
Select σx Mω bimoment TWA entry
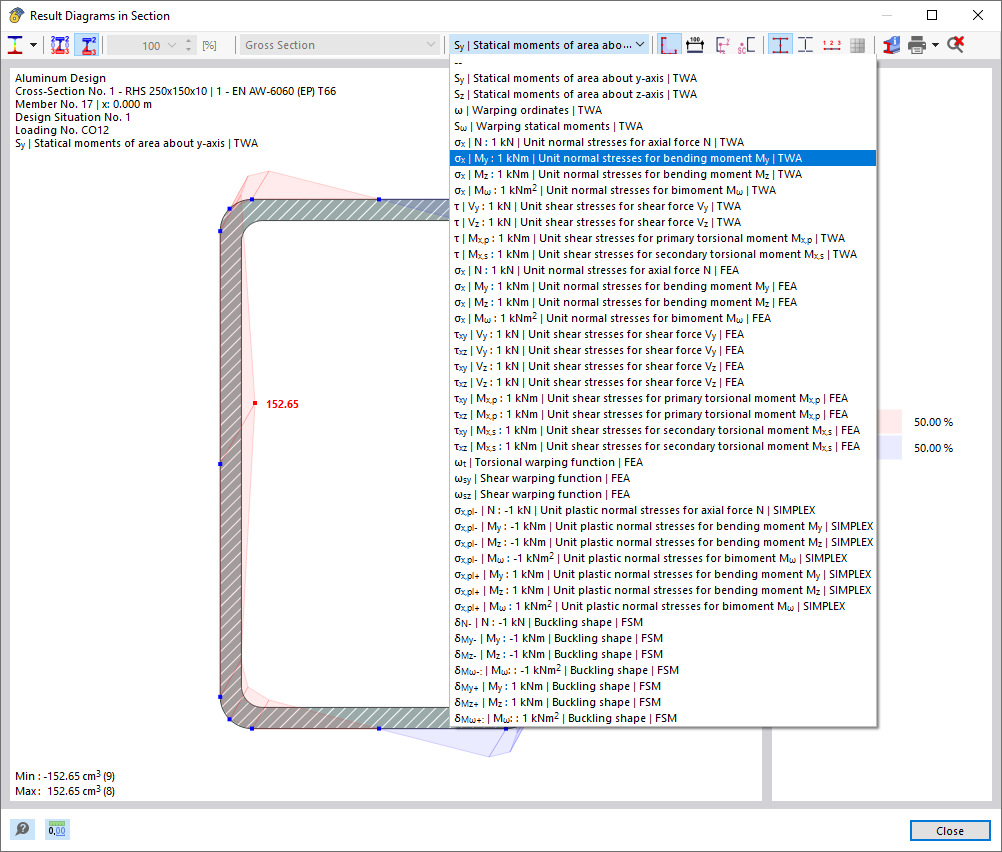click(x=663, y=190)
